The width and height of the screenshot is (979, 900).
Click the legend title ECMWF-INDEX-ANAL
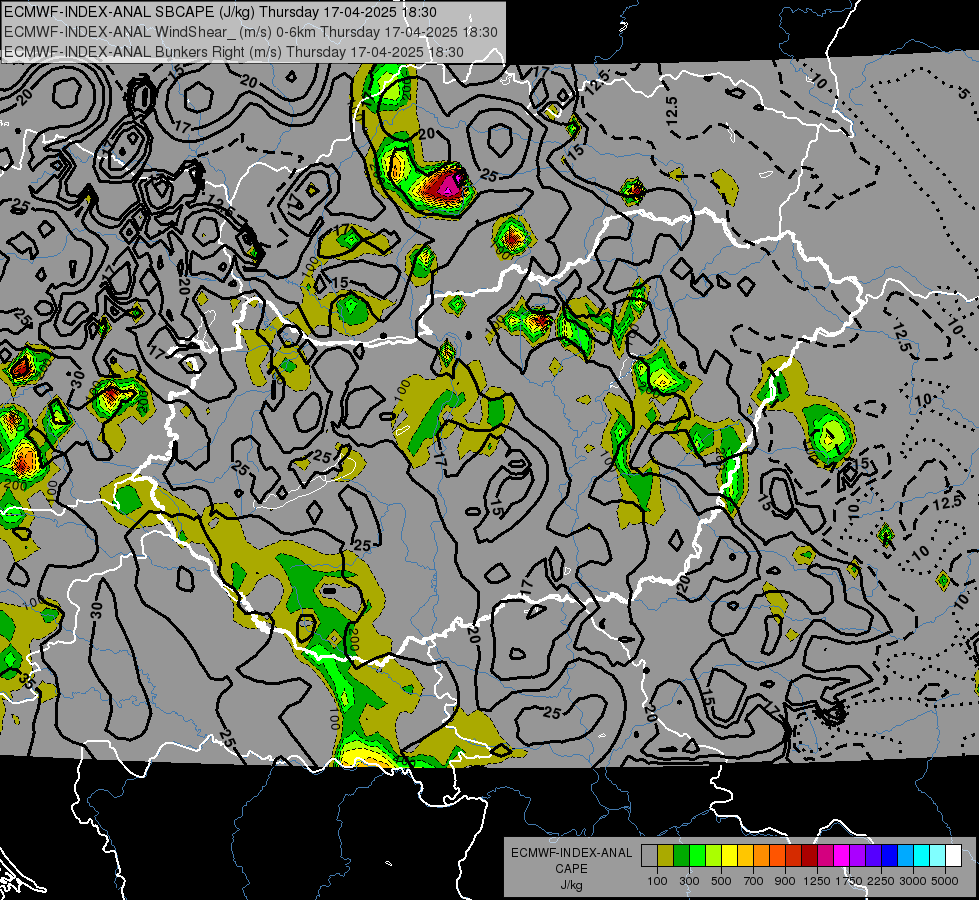click(x=571, y=853)
